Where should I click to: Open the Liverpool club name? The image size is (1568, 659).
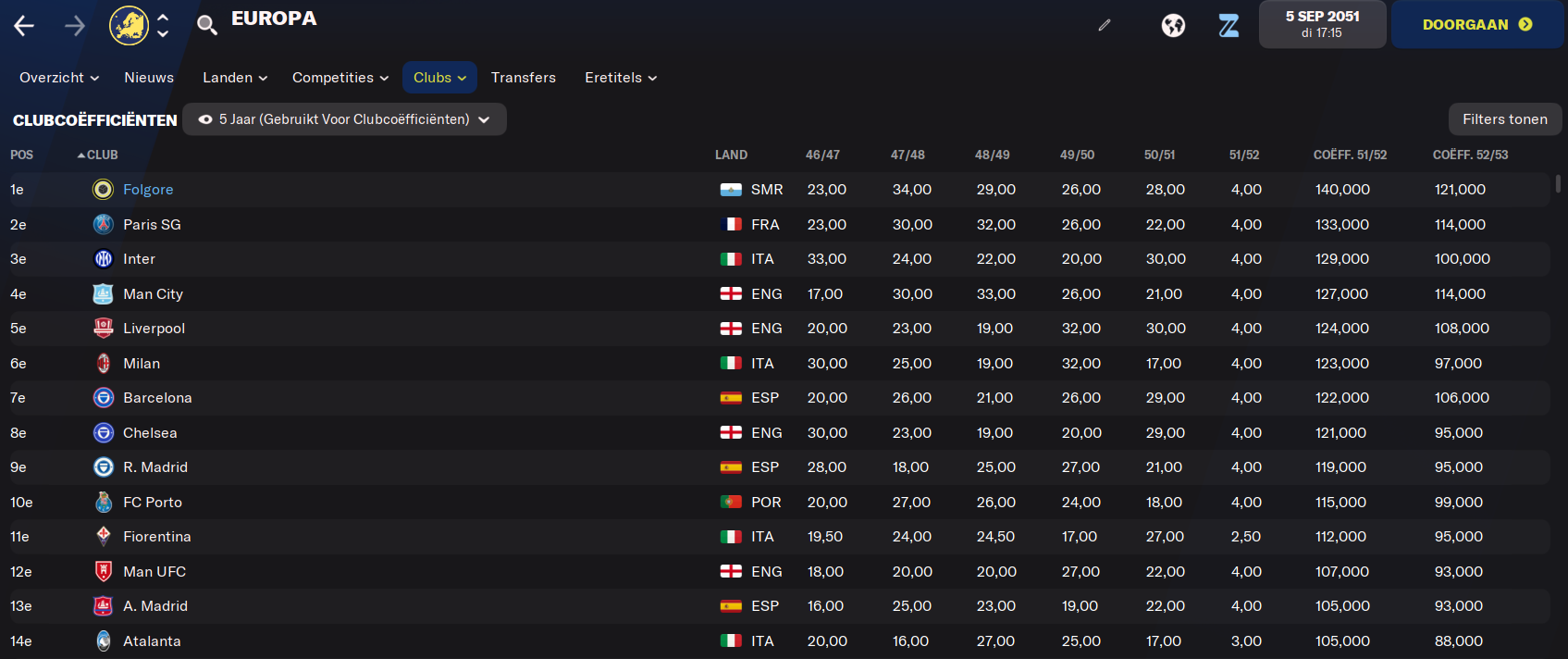pos(154,329)
